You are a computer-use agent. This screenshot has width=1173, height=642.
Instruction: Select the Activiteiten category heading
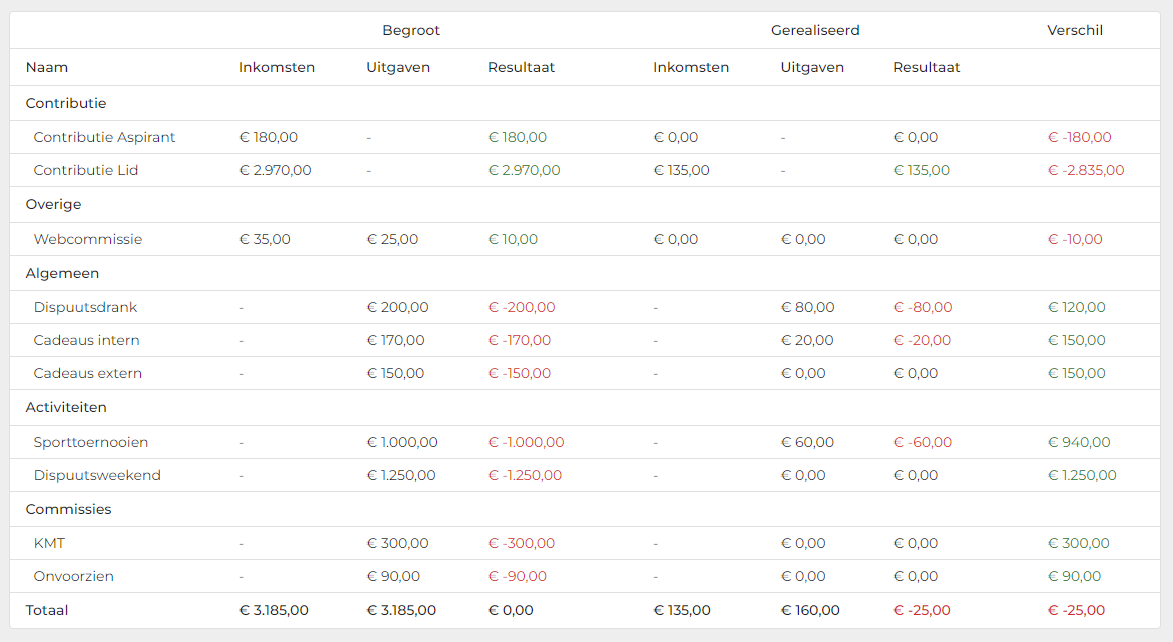[66, 407]
